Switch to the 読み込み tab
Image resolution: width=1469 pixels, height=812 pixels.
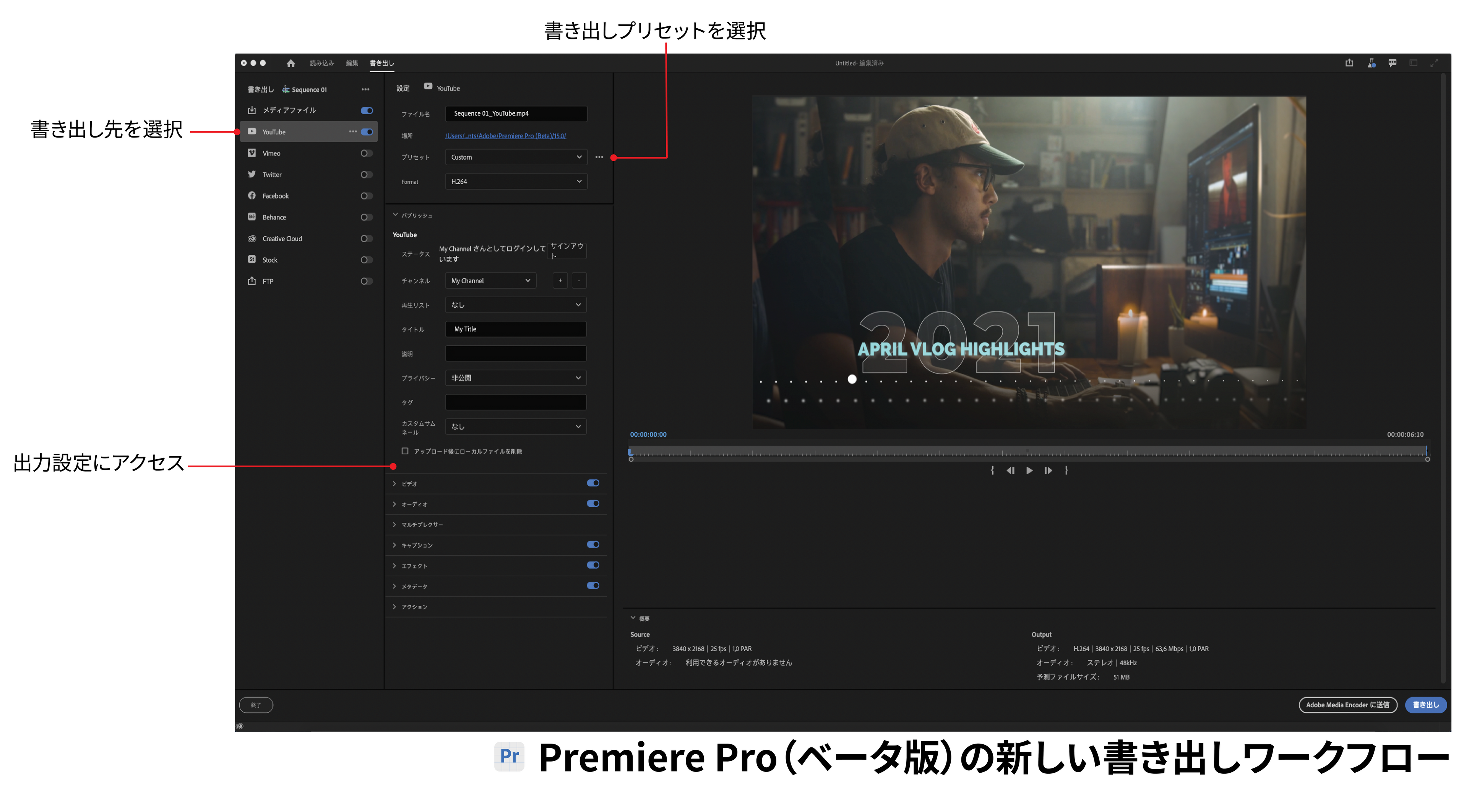click(x=321, y=63)
